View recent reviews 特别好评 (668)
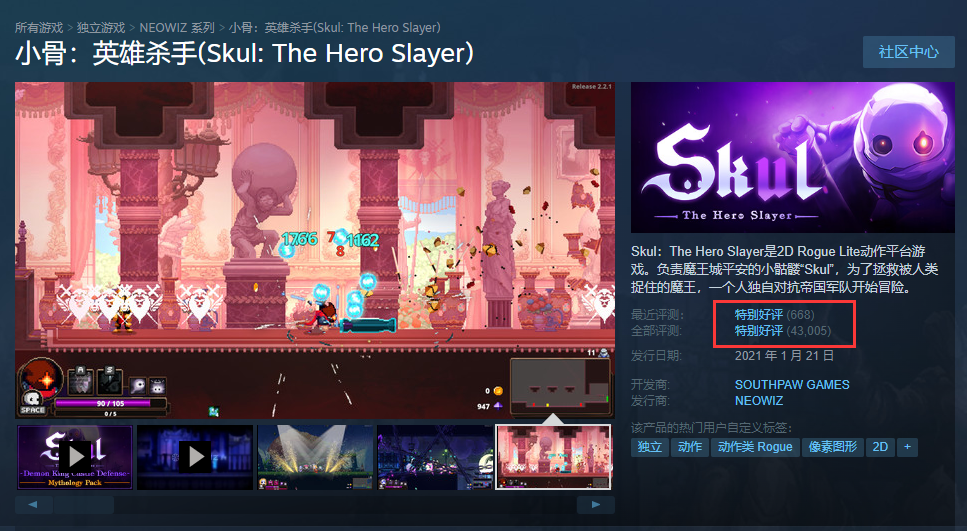This screenshot has height=531, width=967. click(x=774, y=315)
